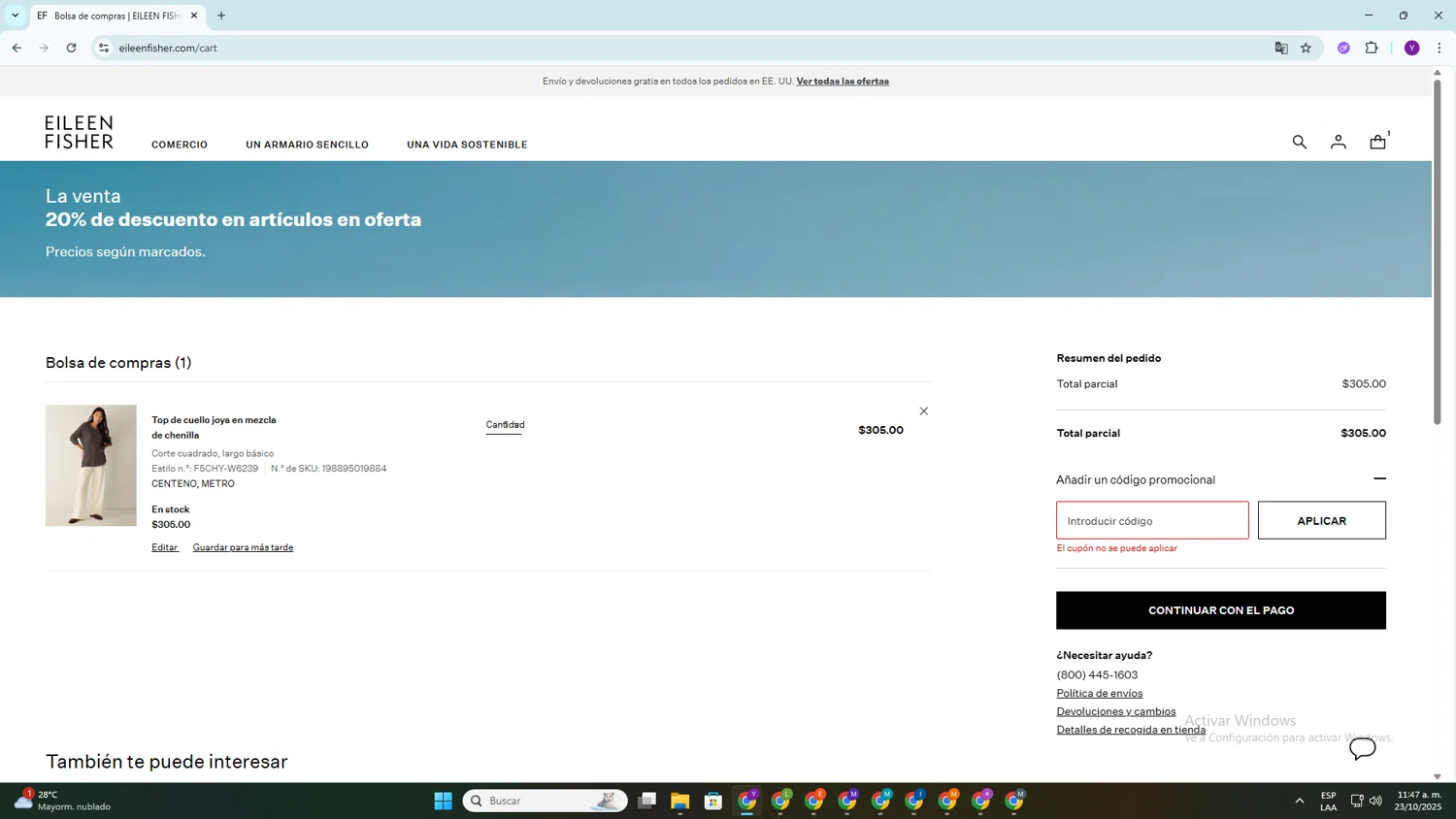Click the address bar URL eileenfisher.com/cart
1456x819 pixels.
(168, 48)
